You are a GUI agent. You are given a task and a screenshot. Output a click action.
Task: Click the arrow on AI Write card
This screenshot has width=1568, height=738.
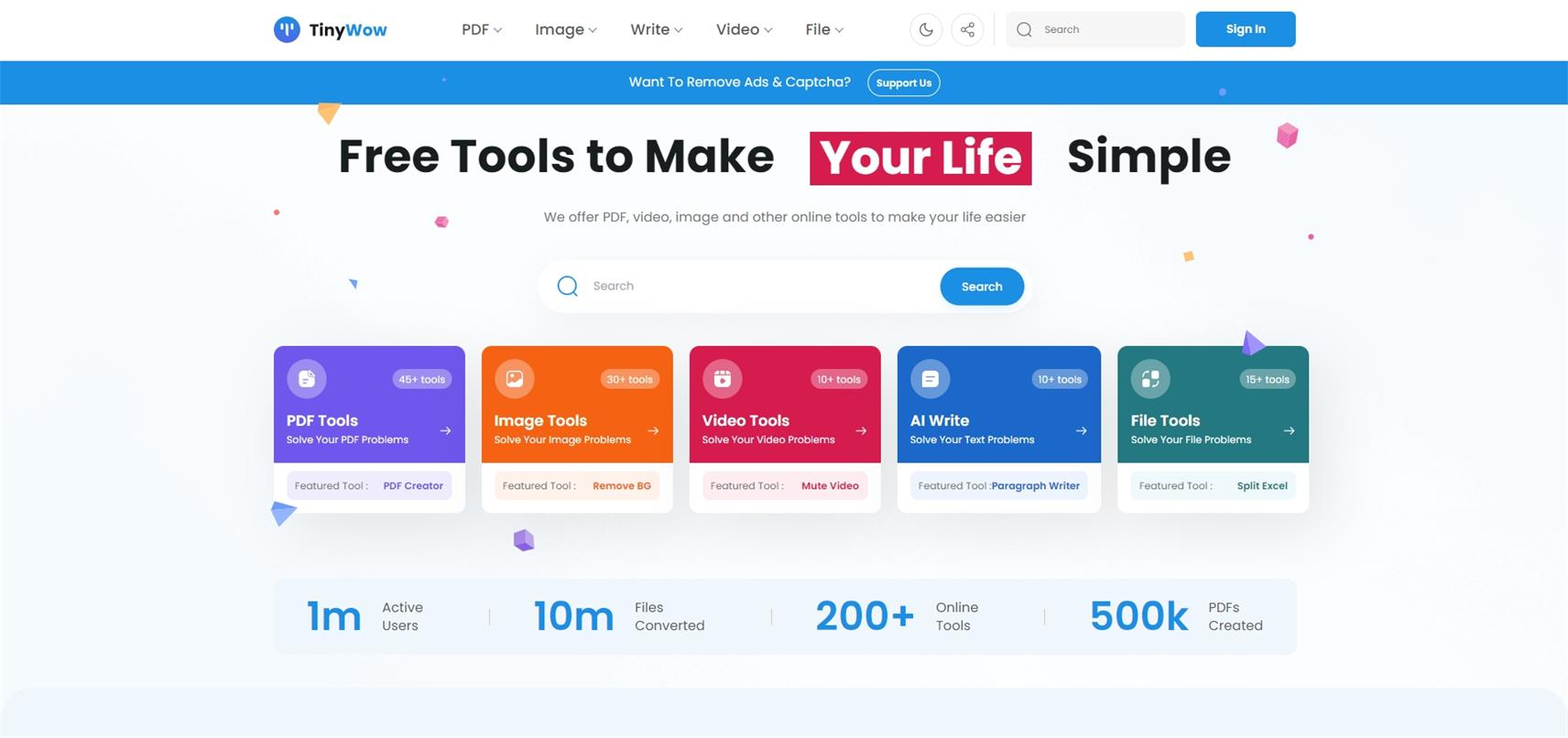point(1081,430)
